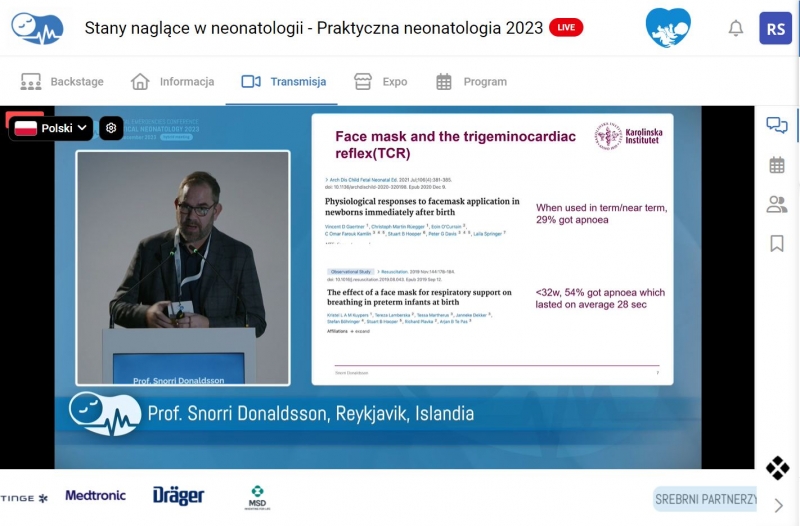
Task: Open the Program tab
Action: pos(471,82)
